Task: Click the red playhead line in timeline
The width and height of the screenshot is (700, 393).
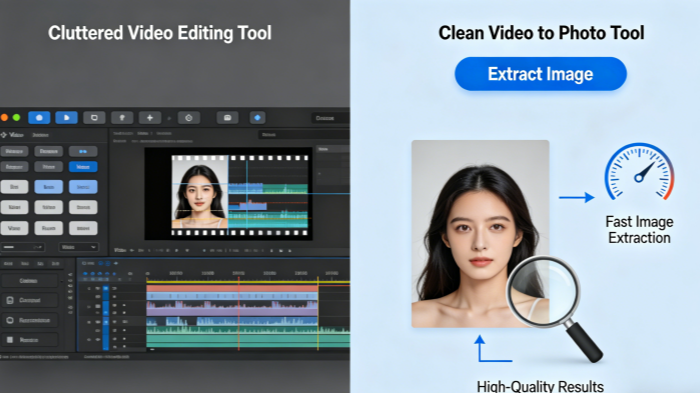Action: click(x=239, y=313)
